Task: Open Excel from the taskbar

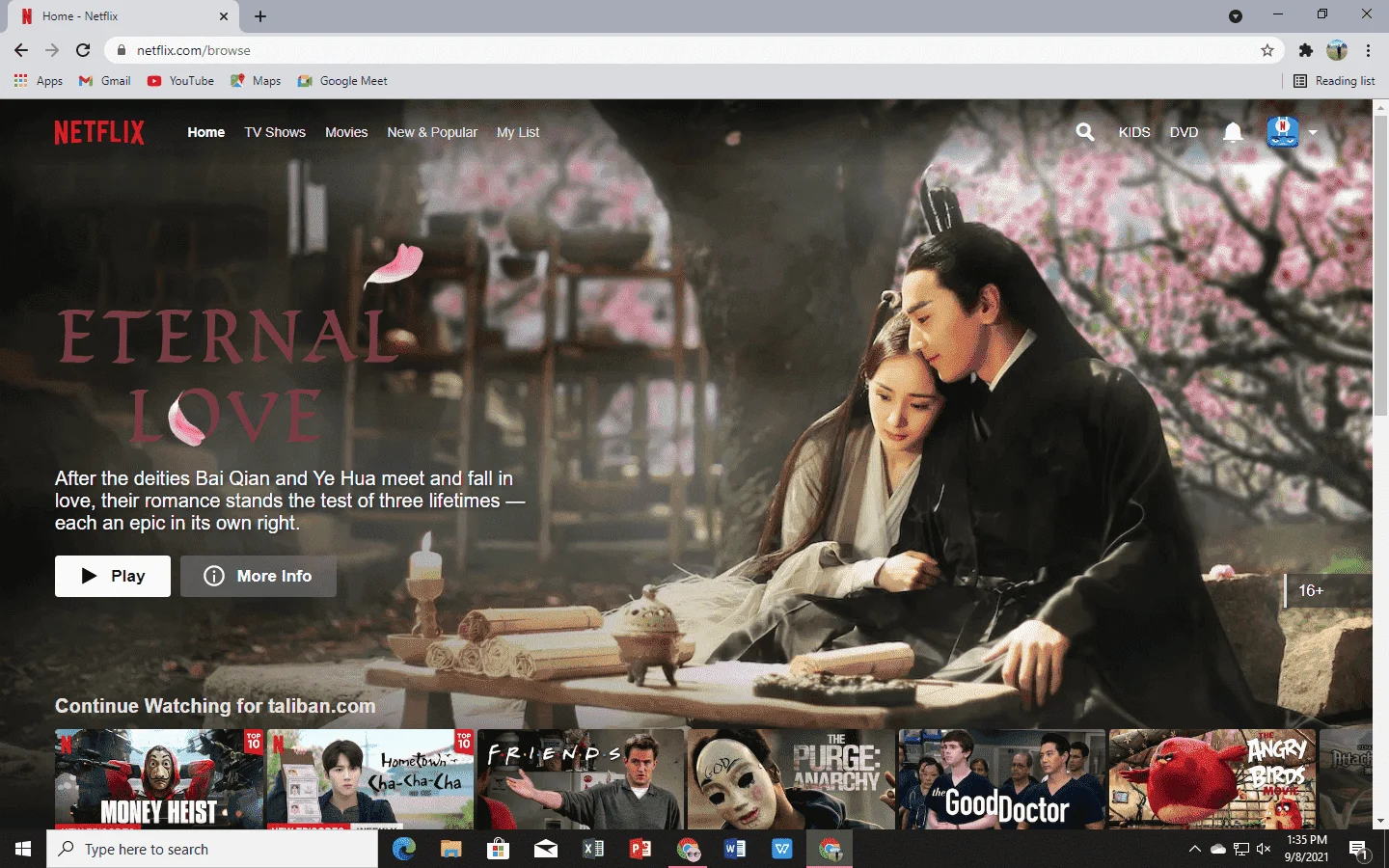Action: tap(593, 850)
